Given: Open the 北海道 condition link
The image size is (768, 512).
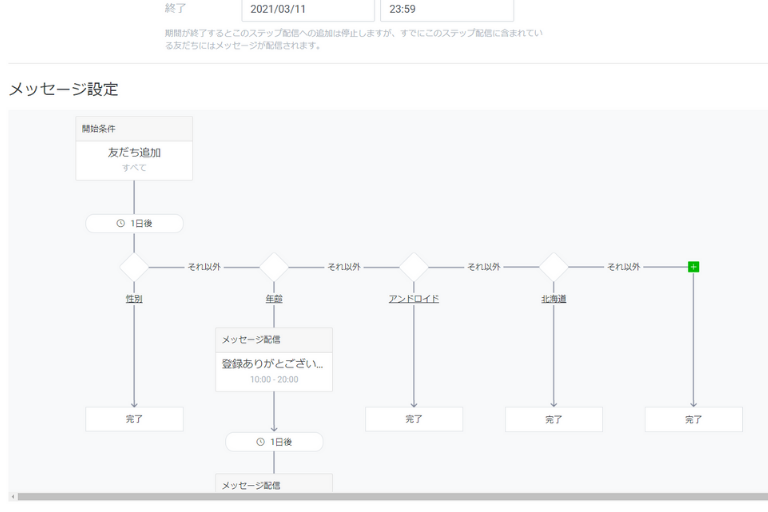Looking at the screenshot, I should (x=553, y=298).
